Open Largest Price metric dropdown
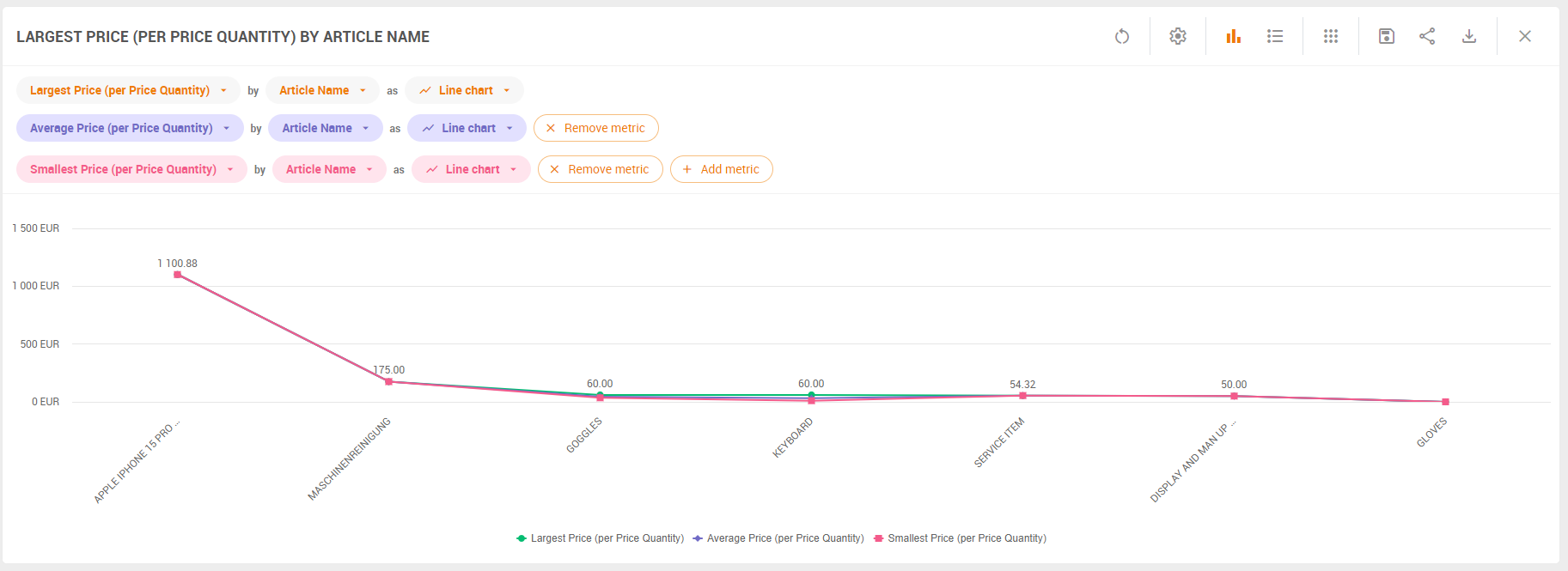1568x571 pixels. point(128,90)
